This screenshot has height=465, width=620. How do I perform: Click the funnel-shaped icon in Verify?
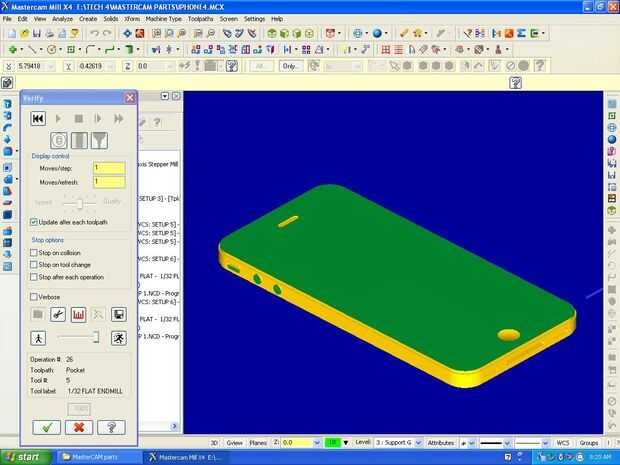99,140
